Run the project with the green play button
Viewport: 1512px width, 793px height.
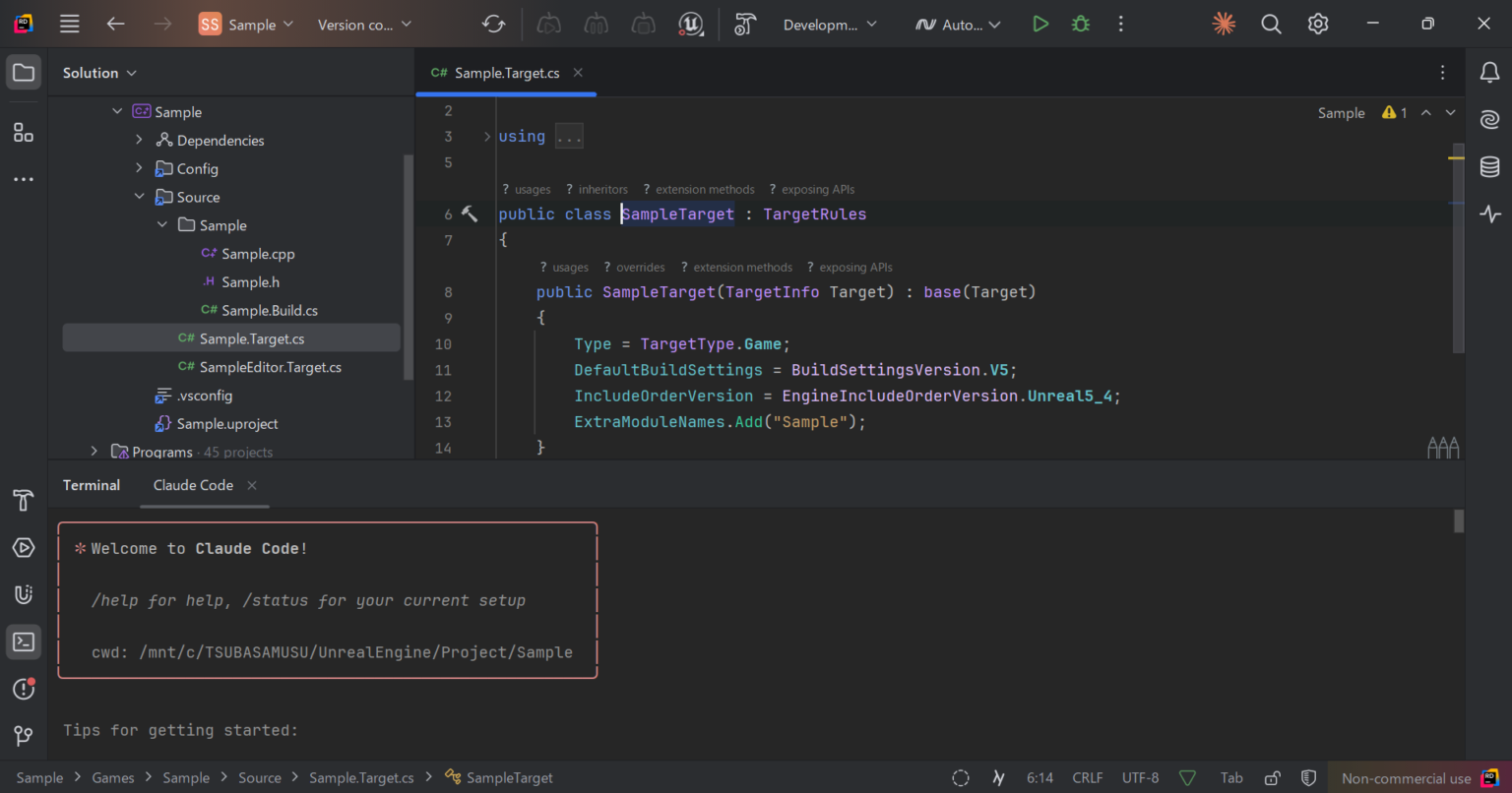[1040, 24]
